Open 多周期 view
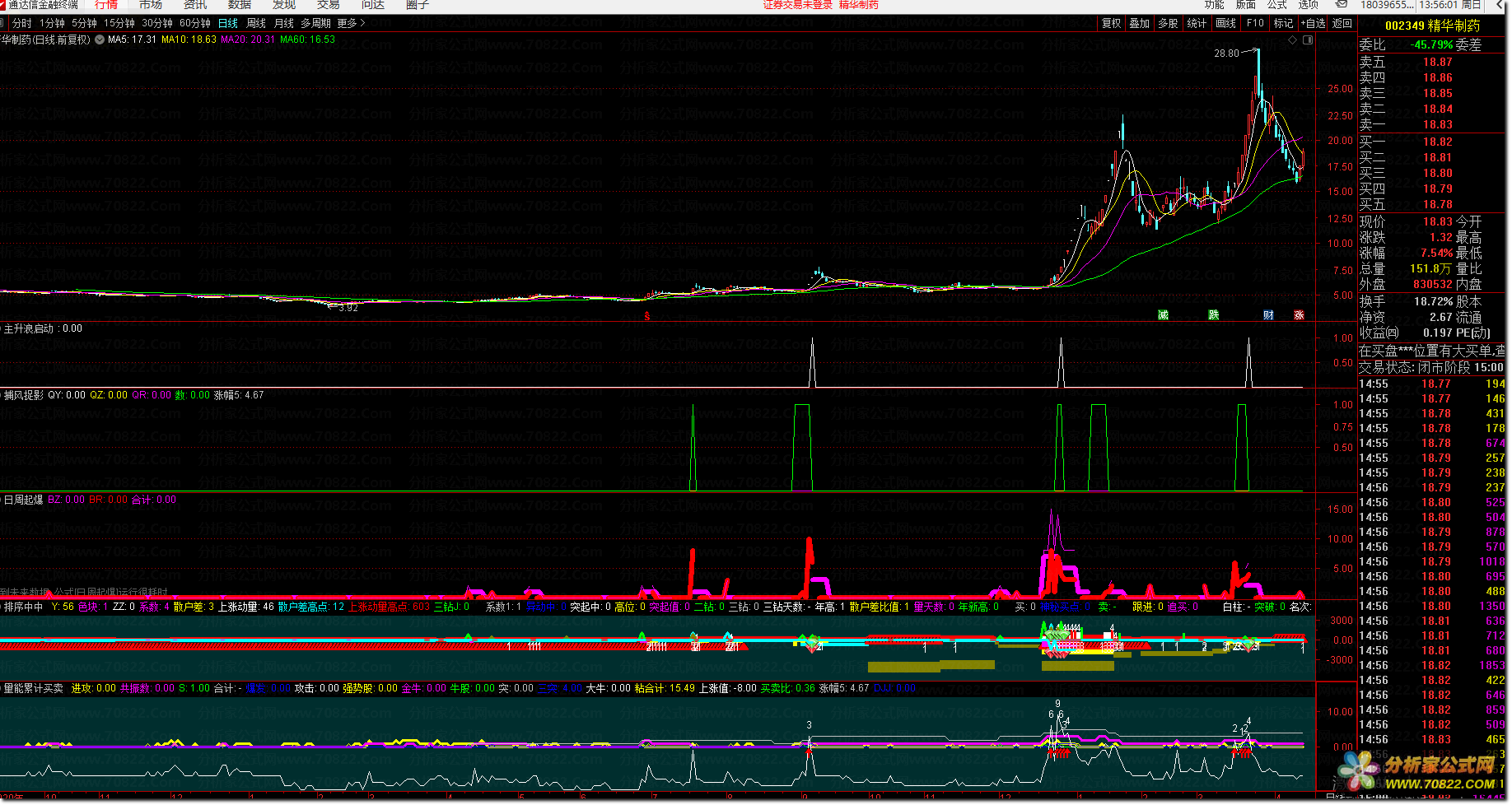 (315, 23)
